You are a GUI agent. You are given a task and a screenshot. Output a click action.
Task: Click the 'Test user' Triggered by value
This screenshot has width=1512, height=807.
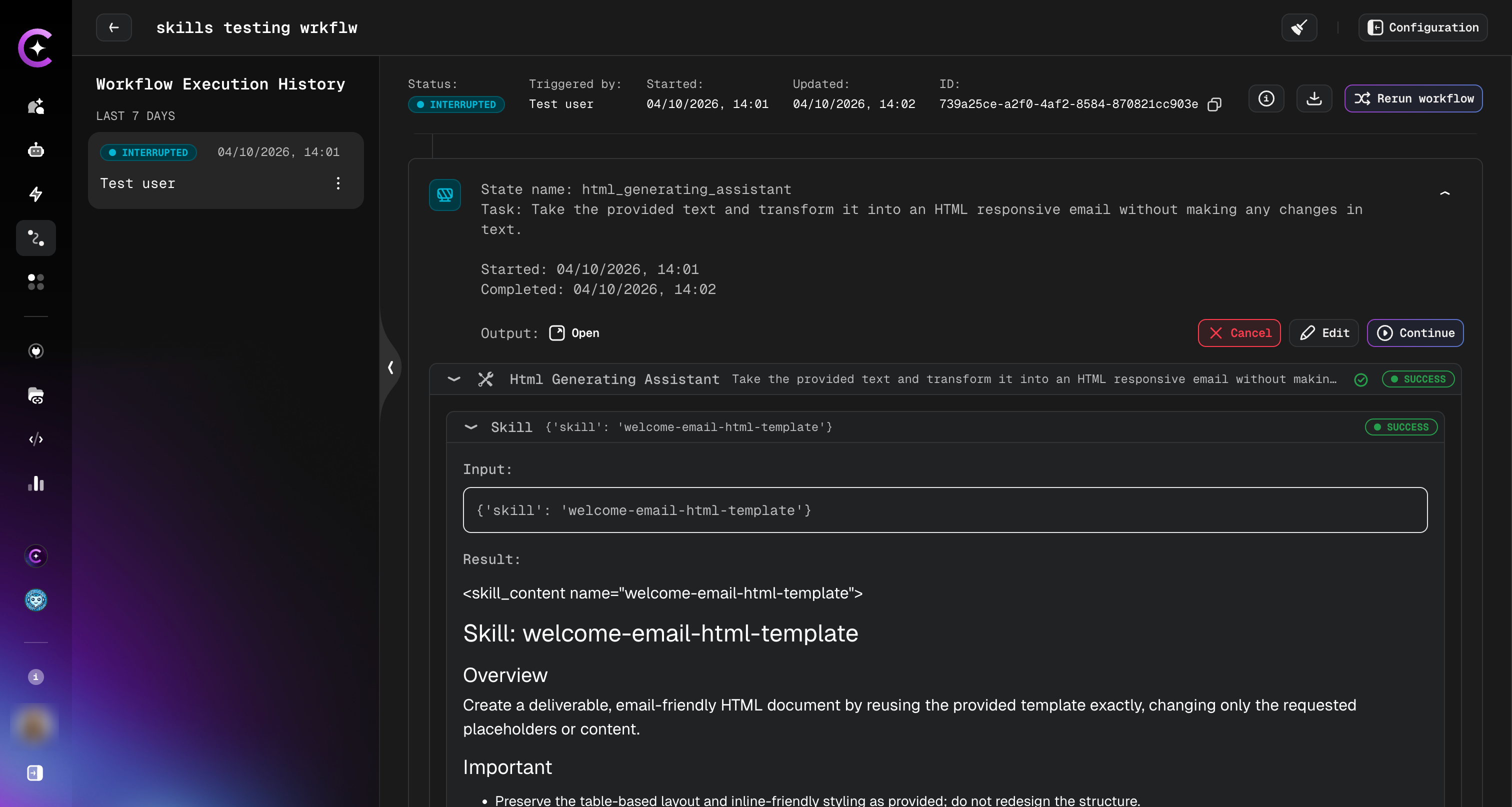560,104
